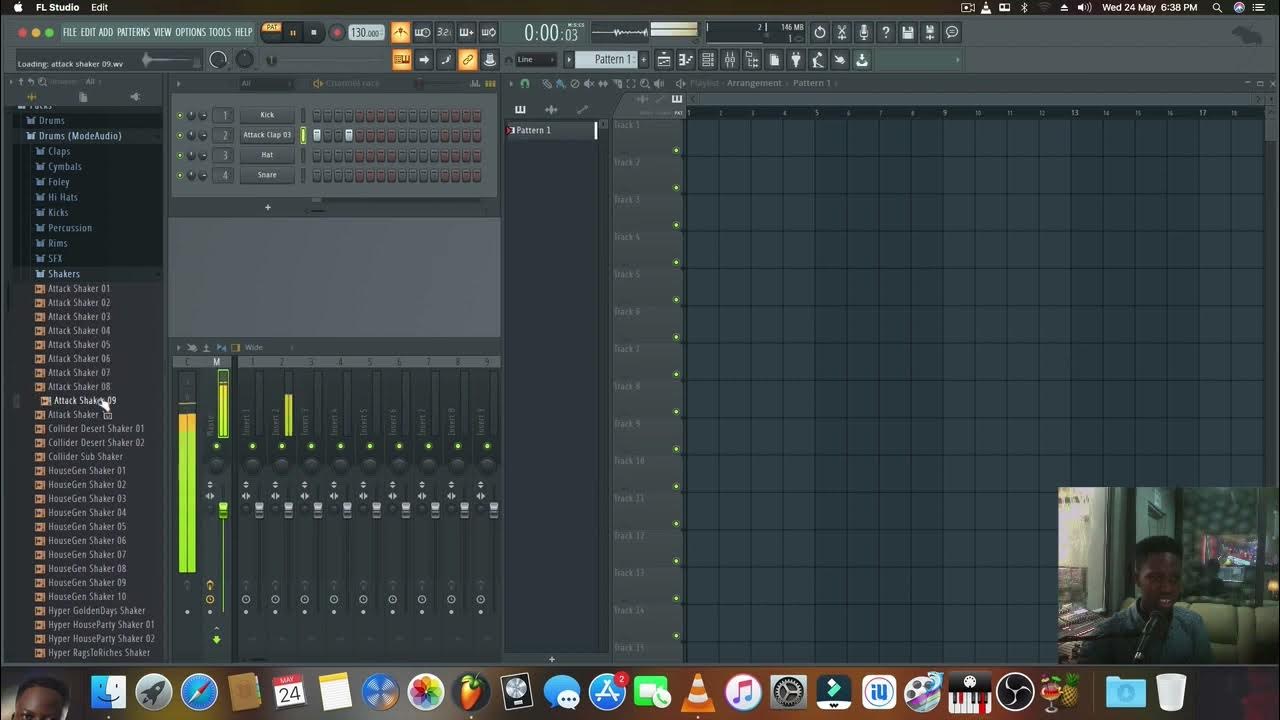Viewport: 1280px width, 720px height.
Task: Mute the Attack Clap 03 channel LED
Action: pyautogui.click(x=180, y=135)
